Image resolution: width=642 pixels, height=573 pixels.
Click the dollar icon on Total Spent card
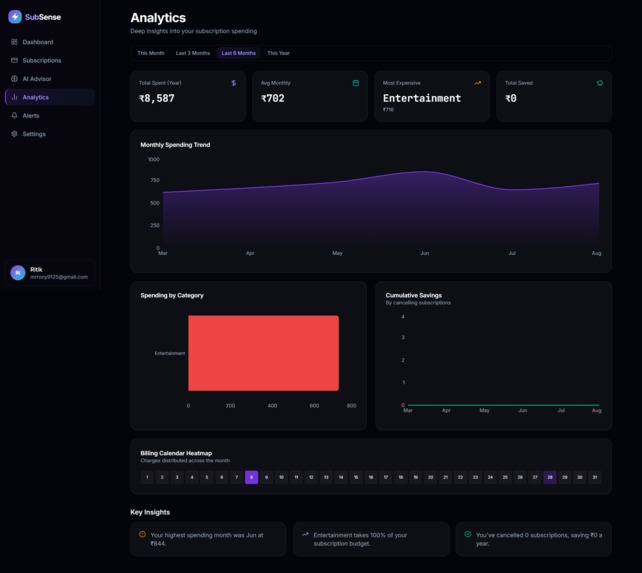(x=233, y=83)
